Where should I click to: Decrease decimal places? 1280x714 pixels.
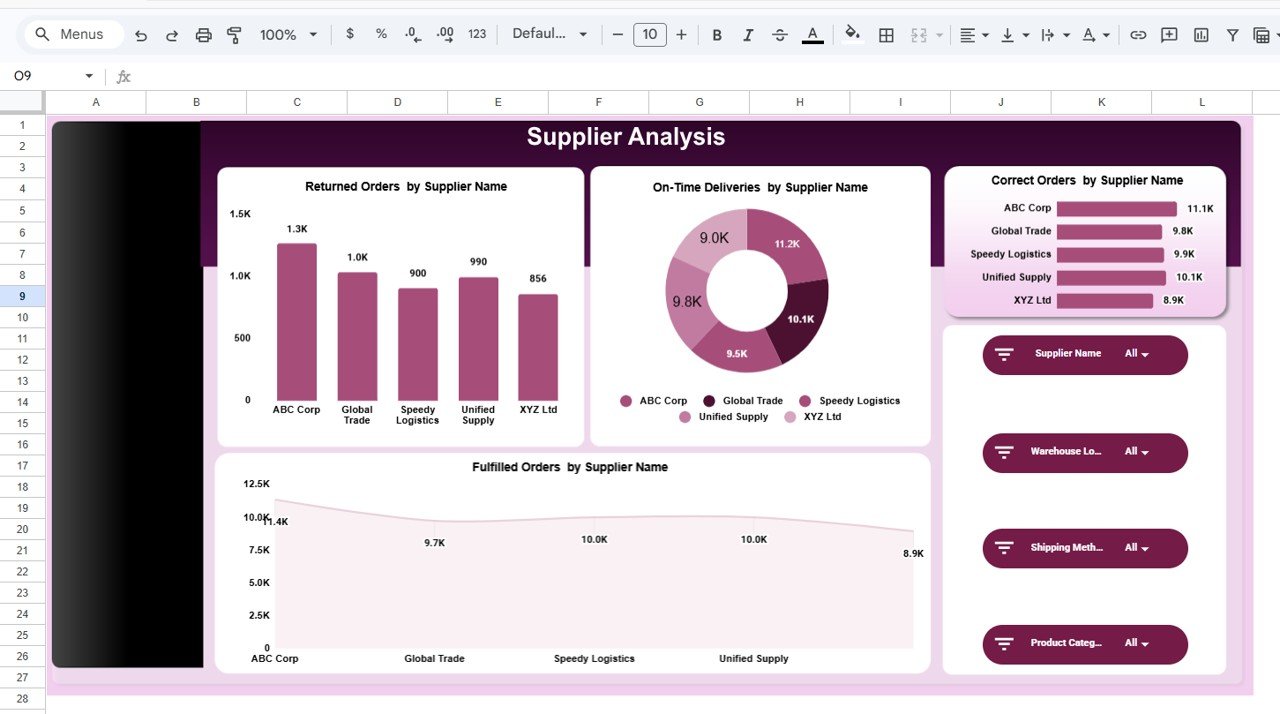point(412,34)
